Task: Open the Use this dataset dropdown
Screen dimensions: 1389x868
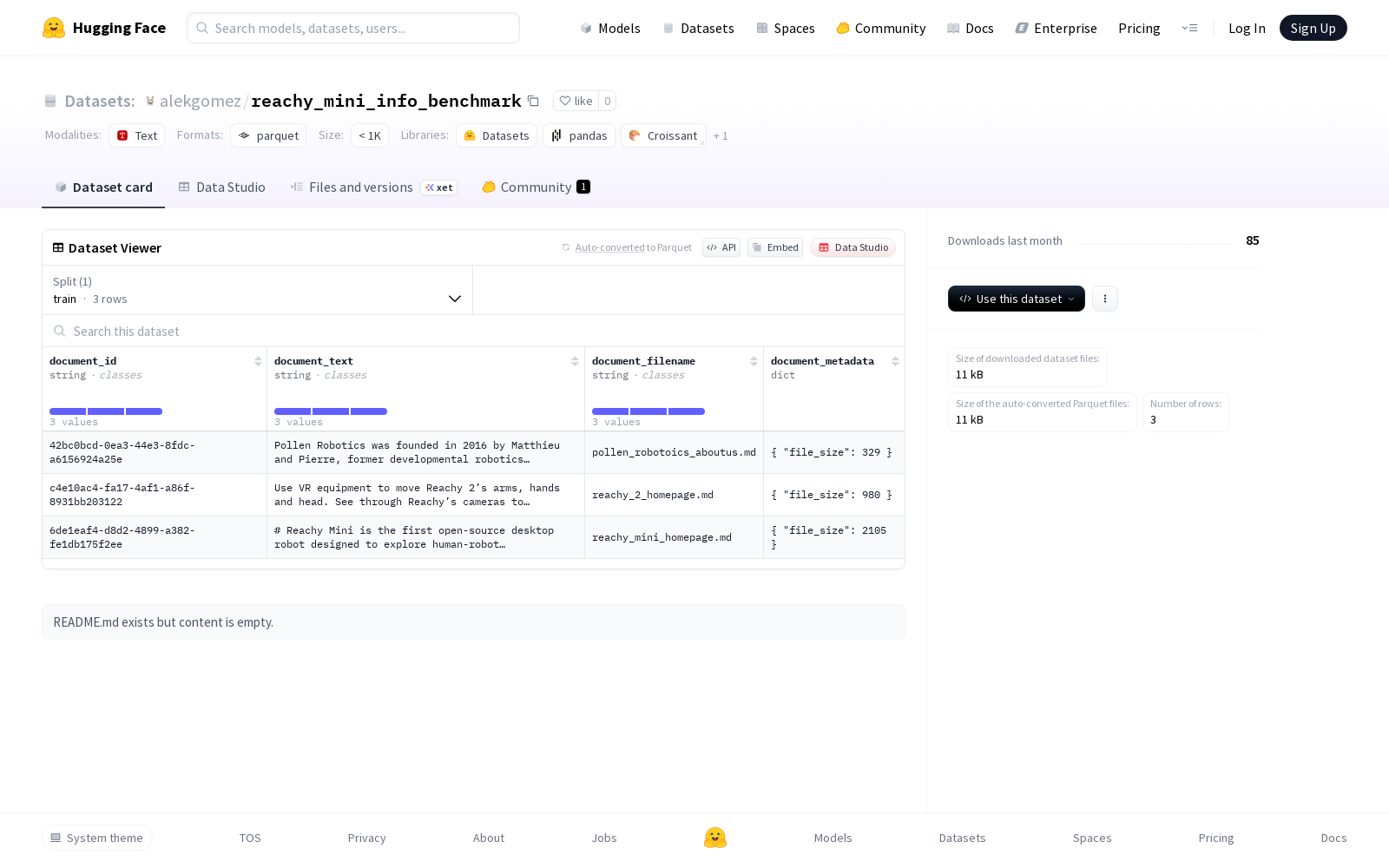Action: coord(1017,299)
